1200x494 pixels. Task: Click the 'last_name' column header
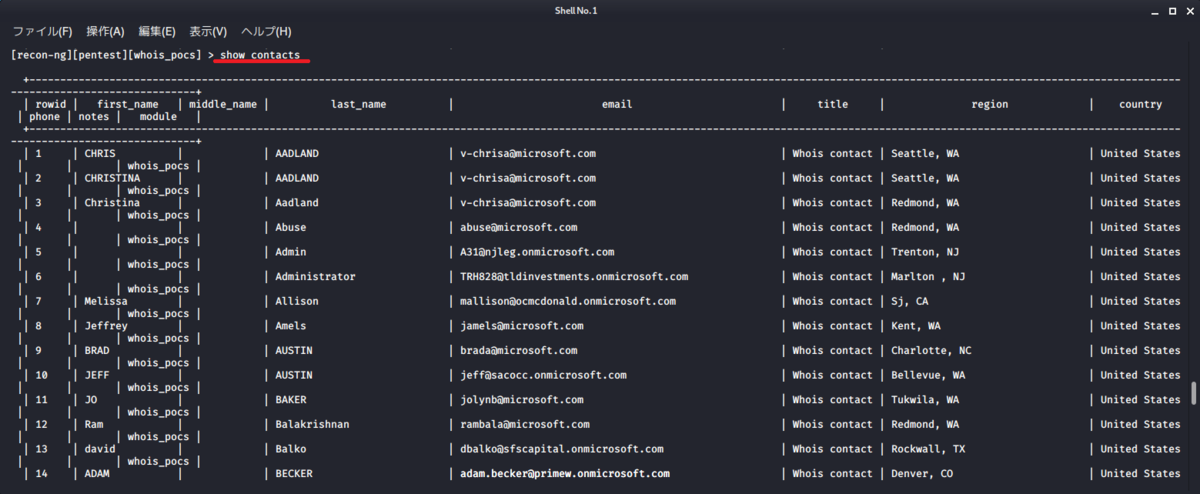pyautogui.click(x=358, y=104)
